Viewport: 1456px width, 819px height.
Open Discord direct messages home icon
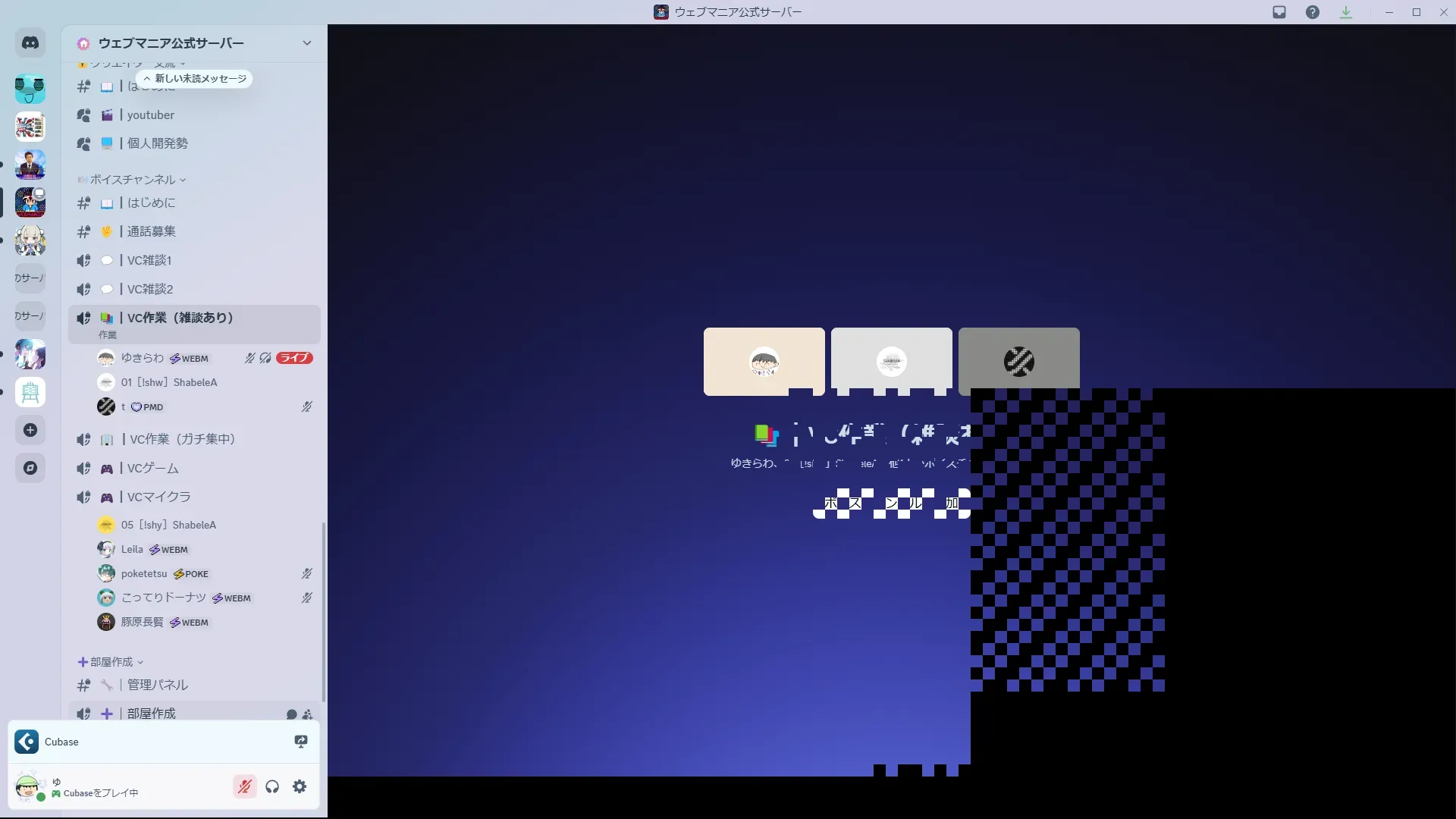click(30, 43)
